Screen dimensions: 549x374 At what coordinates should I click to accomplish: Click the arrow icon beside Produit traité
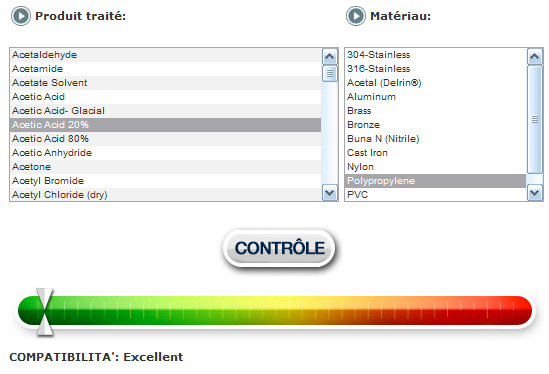pyautogui.click(x=21, y=16)
